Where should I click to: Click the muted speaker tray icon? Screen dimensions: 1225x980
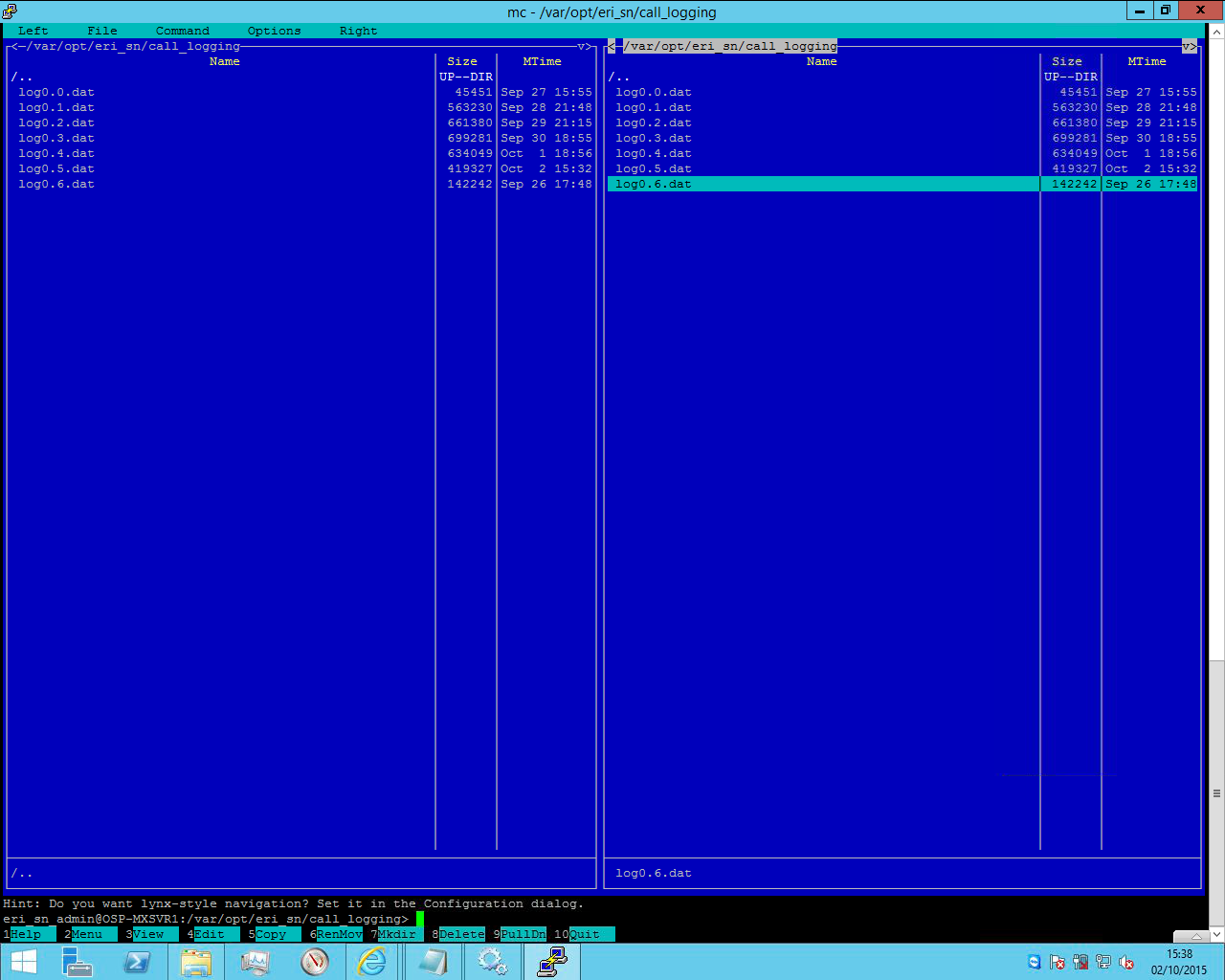(x=1126, y=962)
